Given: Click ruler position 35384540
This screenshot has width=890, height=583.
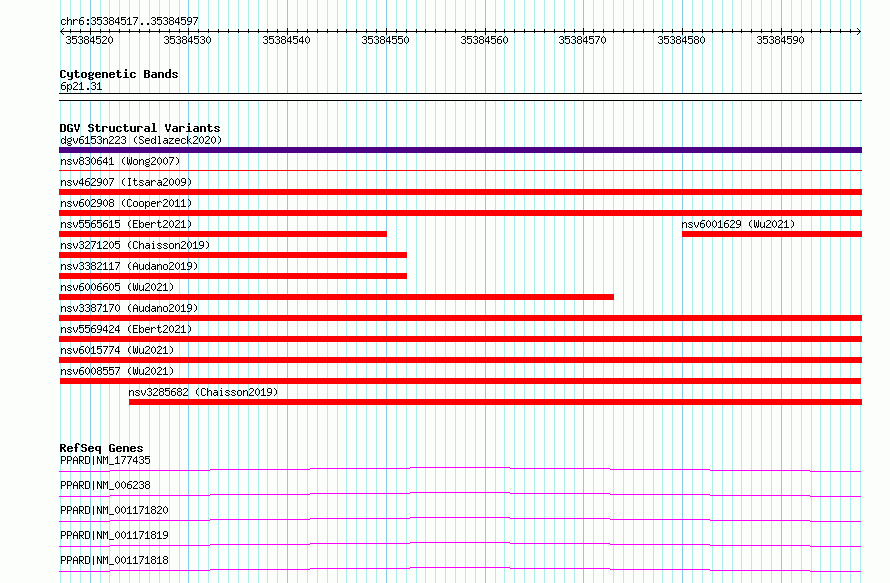Looking at the screenshot, I should tap(287, 40).
